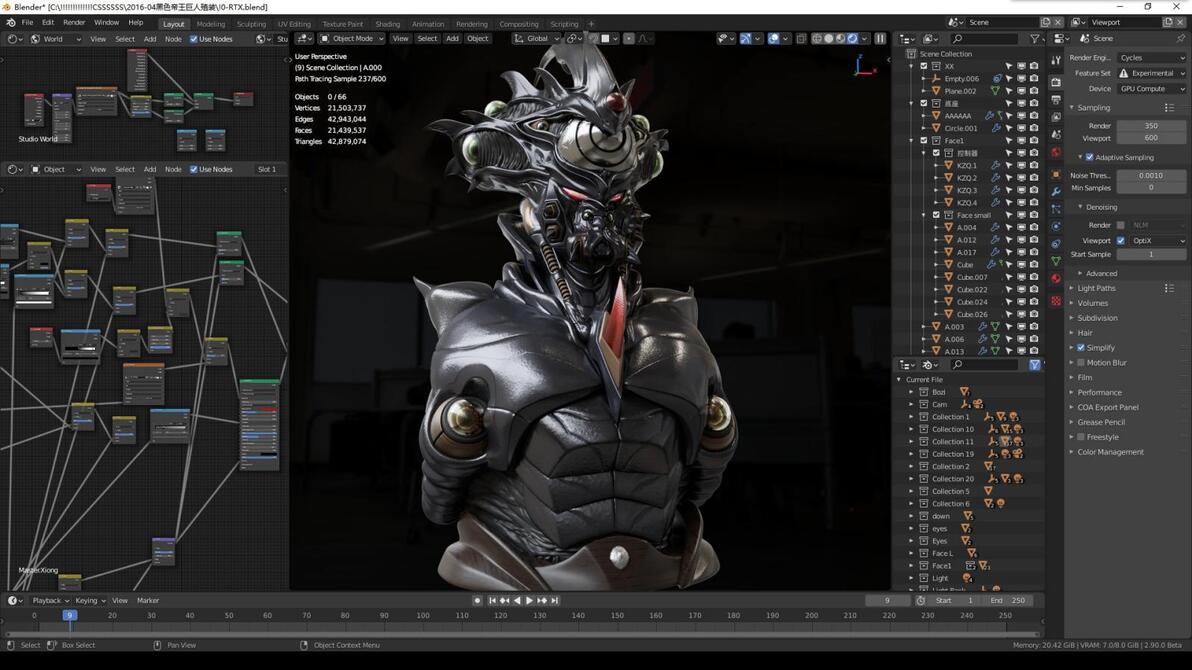This screenshot has width=1192, height=670.
Task: Open the Render Engine Cycles dropdown
Action: tap(1152, 58)
